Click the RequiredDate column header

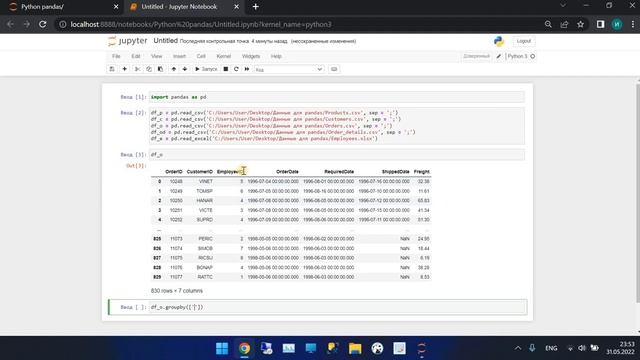[339, 172]
